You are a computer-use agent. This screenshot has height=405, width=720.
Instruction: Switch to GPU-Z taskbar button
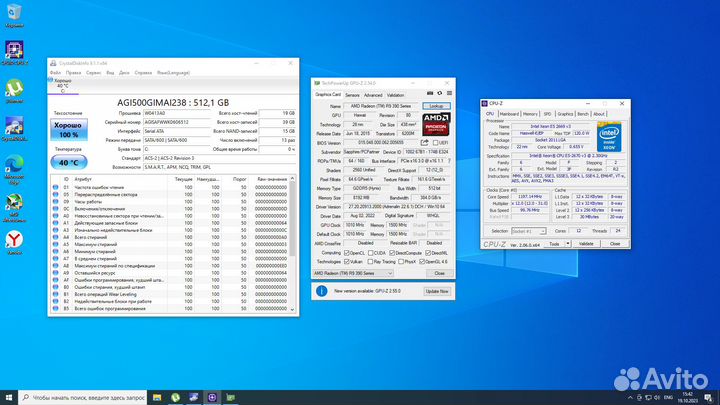pyautogui.click(x=231, y=397)
